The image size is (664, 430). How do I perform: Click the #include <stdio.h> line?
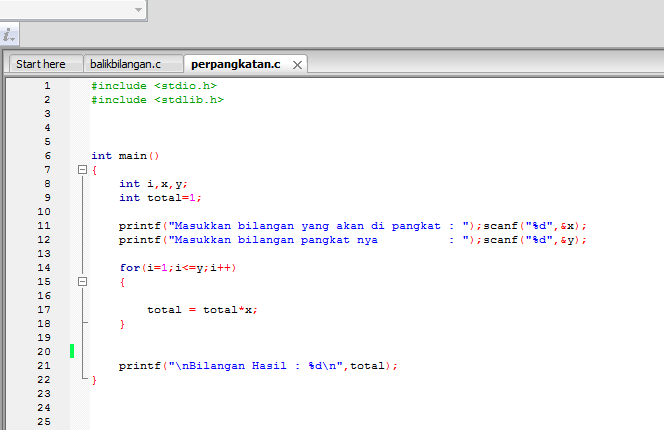154,86
